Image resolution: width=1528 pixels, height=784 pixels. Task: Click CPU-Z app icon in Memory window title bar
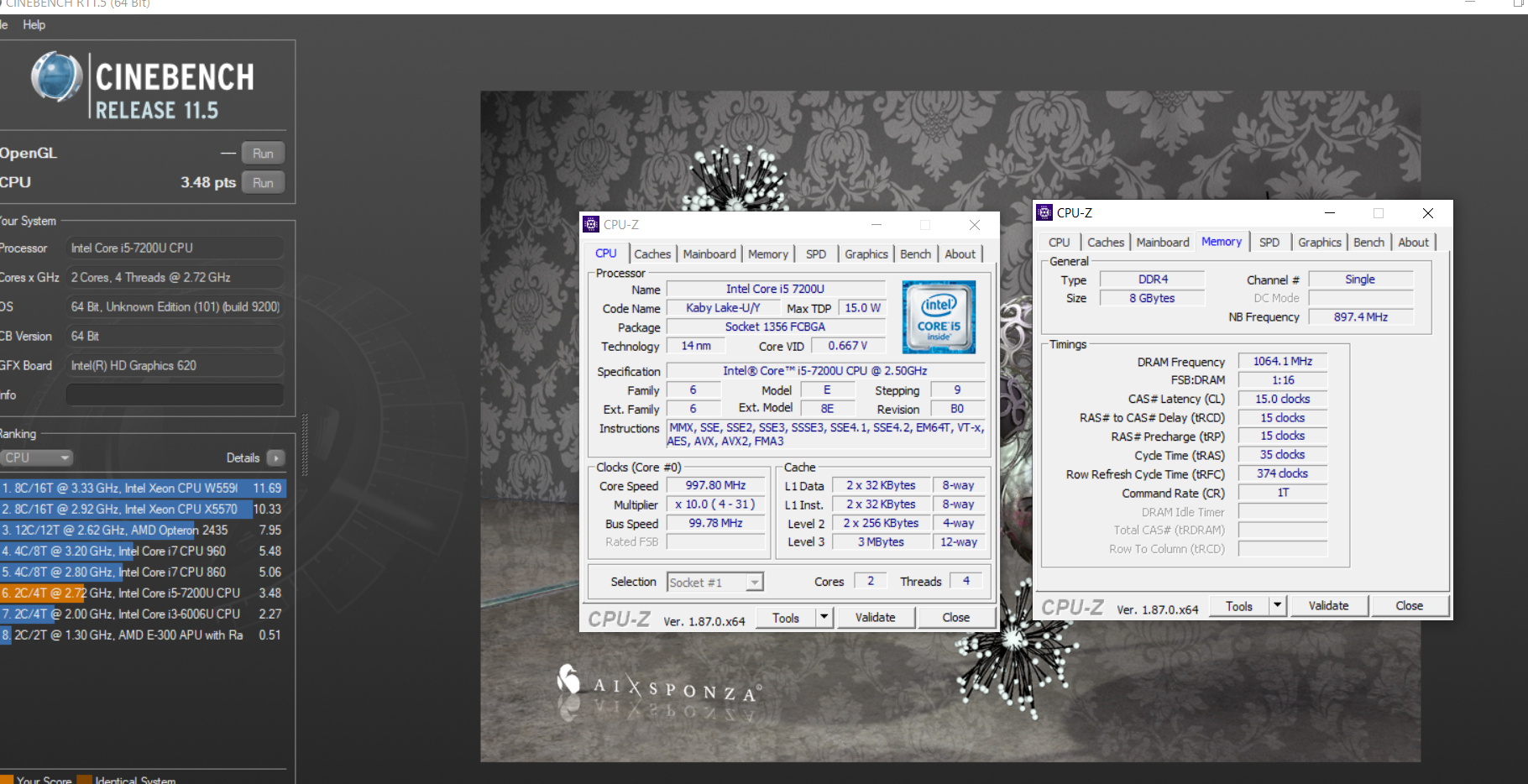coord(1044,212)
